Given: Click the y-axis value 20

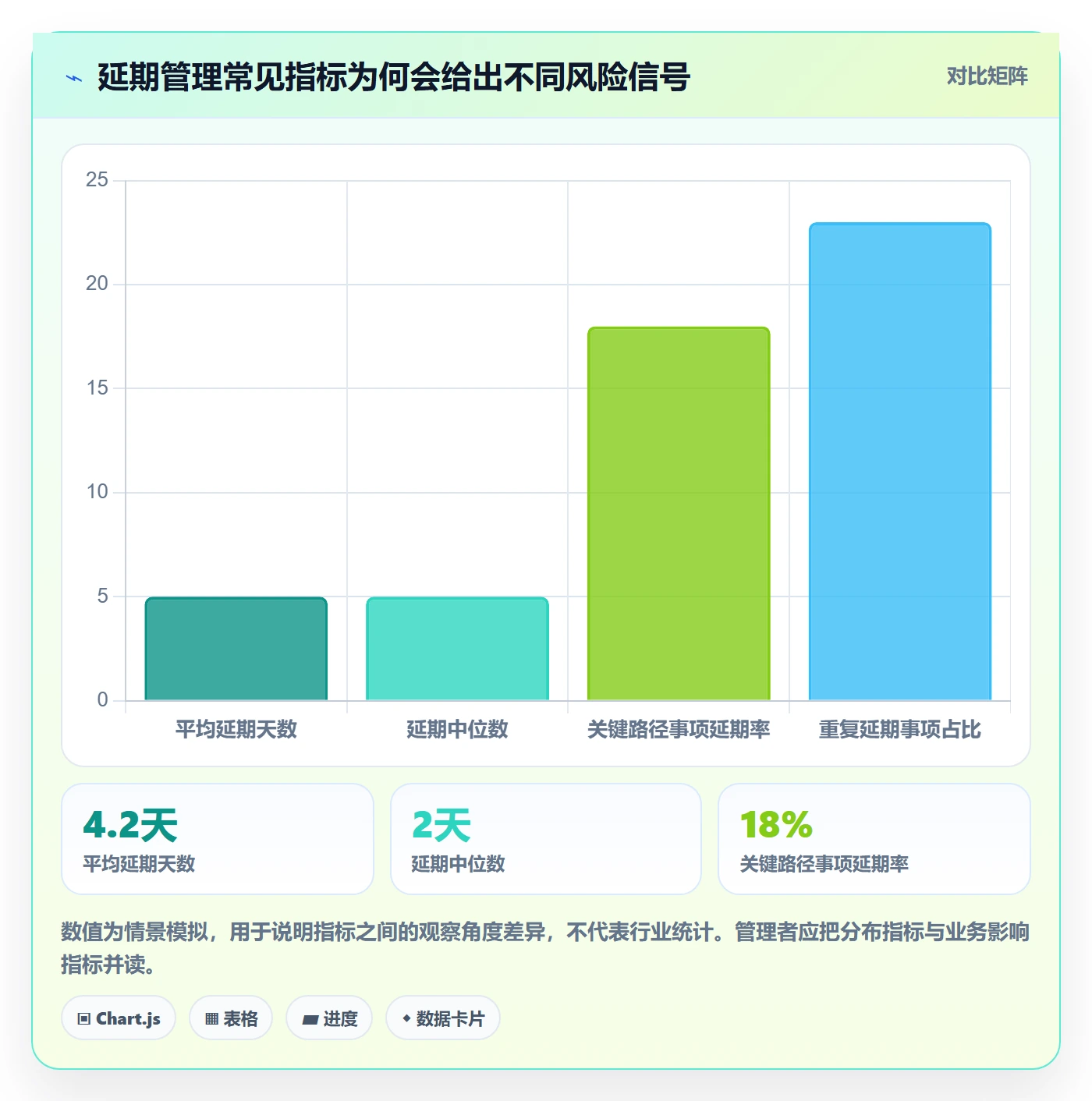Looking at the screenshot, I should (x=97, y=284).
